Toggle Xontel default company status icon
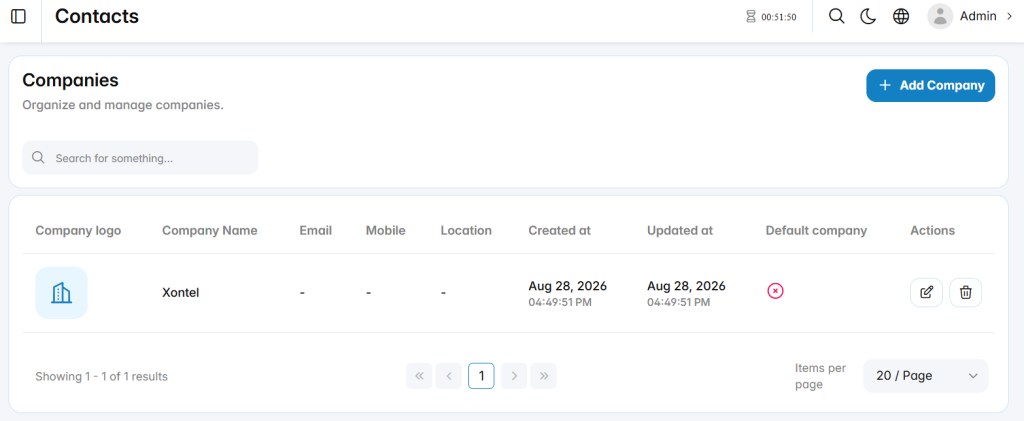Screen dimensions: 1024x421 [x=775, y=291]
